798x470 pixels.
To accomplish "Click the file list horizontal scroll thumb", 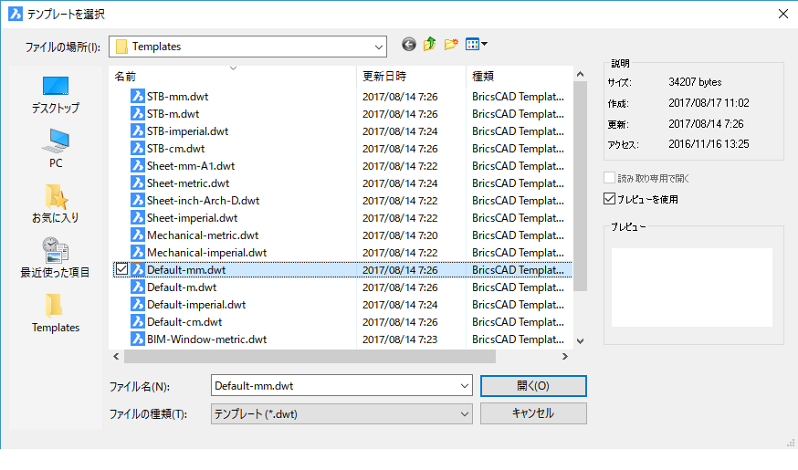I will 310,357.
